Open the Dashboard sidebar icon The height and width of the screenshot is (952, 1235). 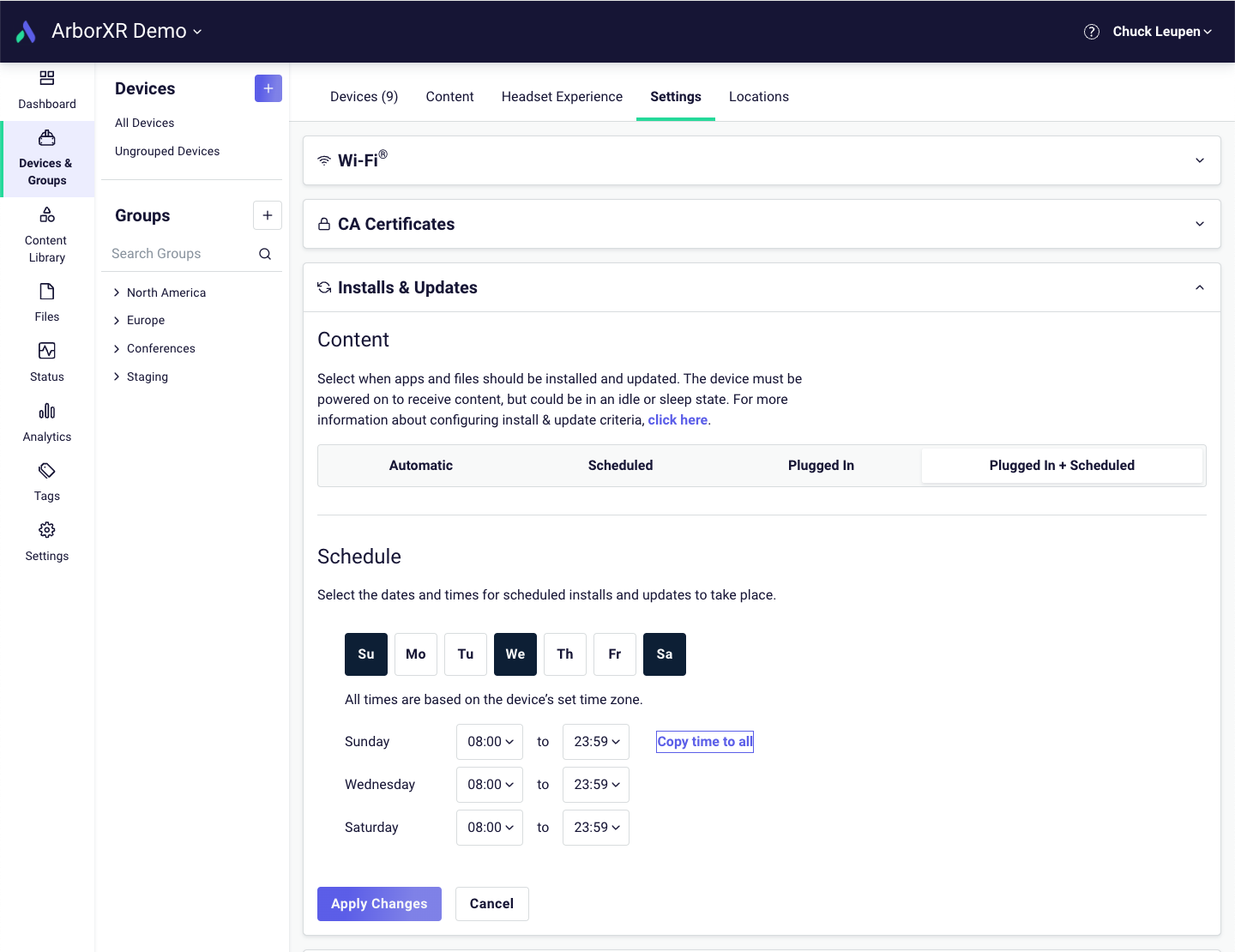[47, 79]
